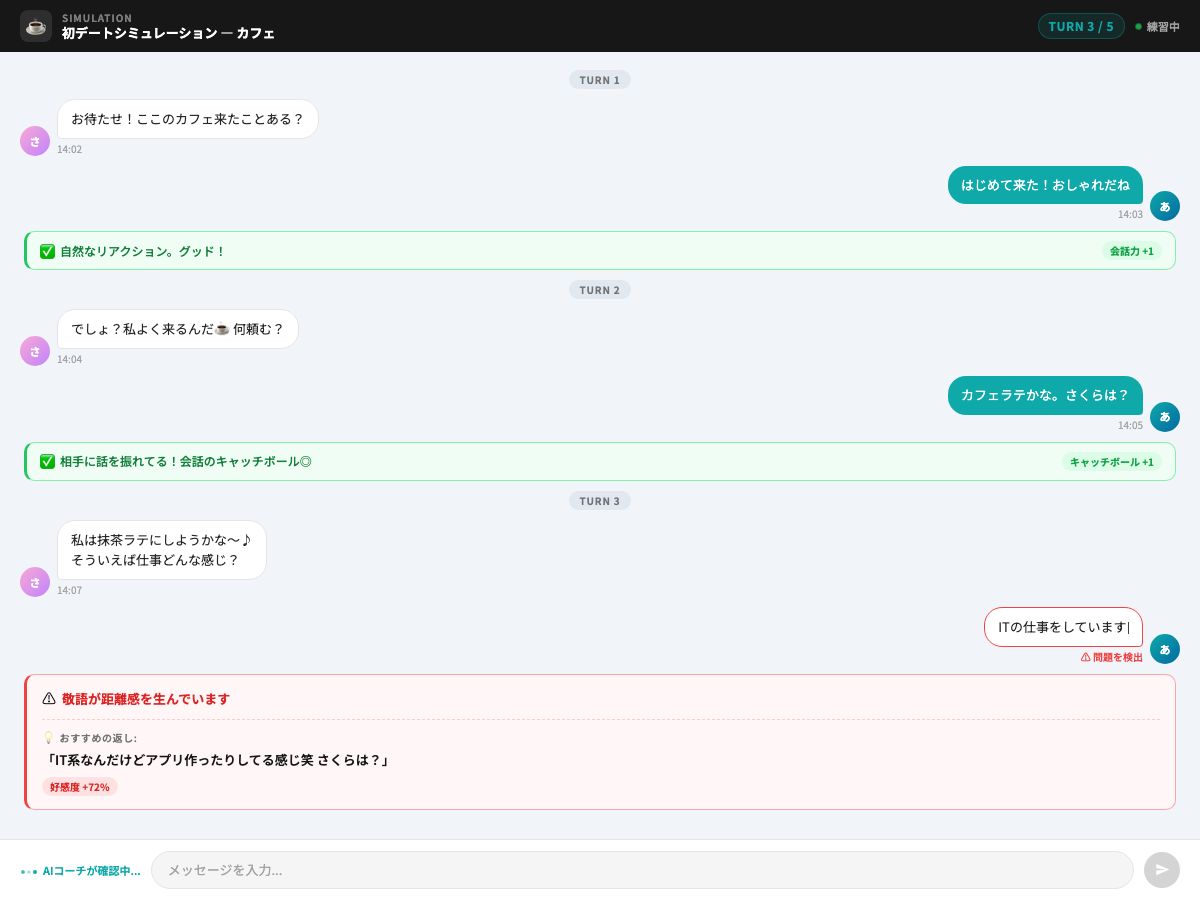The image size is (1200, 900).
Task: Select the suggested IT系なんだけど reply text
Action: tap(218, 760)
